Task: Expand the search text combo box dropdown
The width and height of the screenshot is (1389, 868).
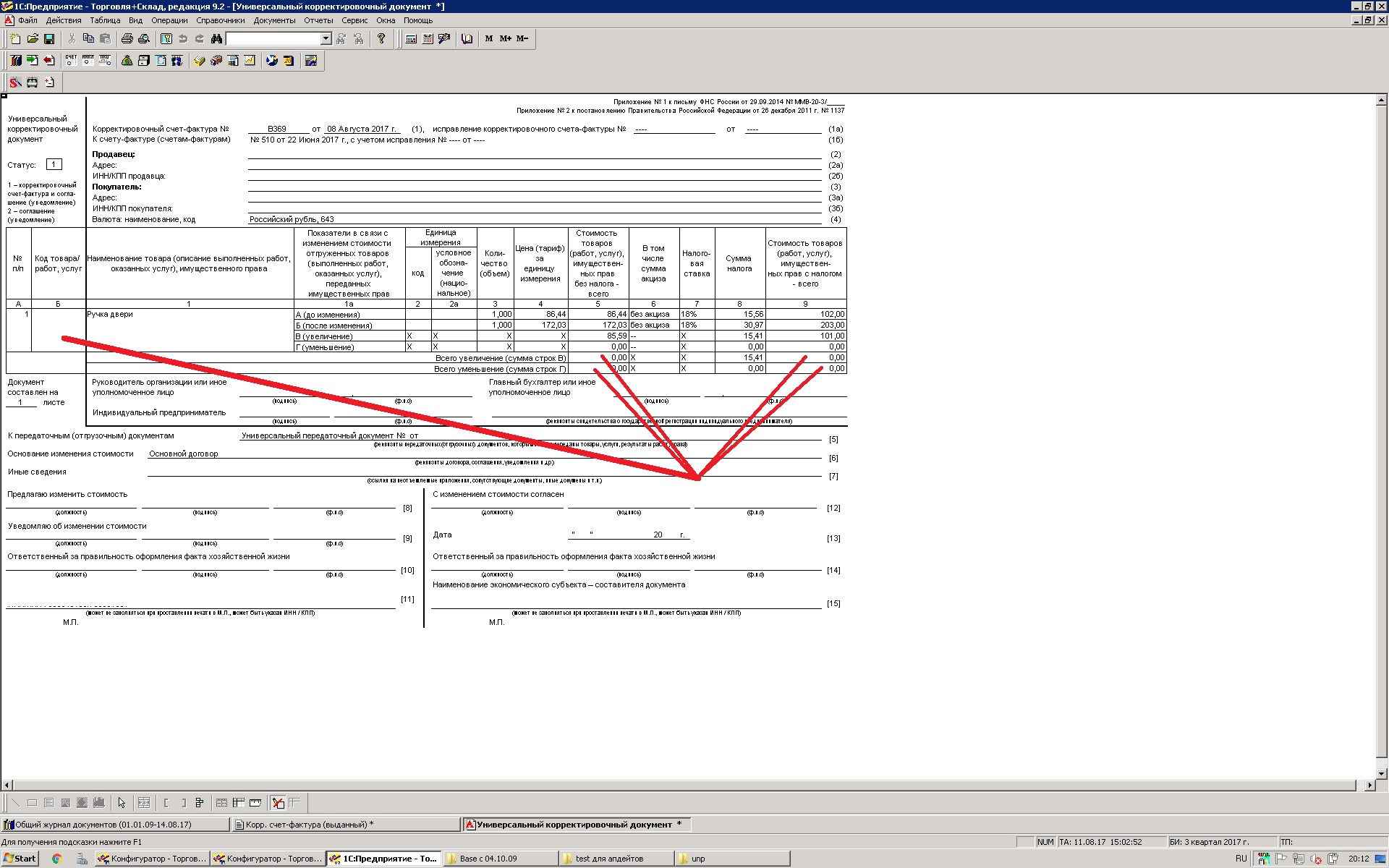Action: [326, 39]
